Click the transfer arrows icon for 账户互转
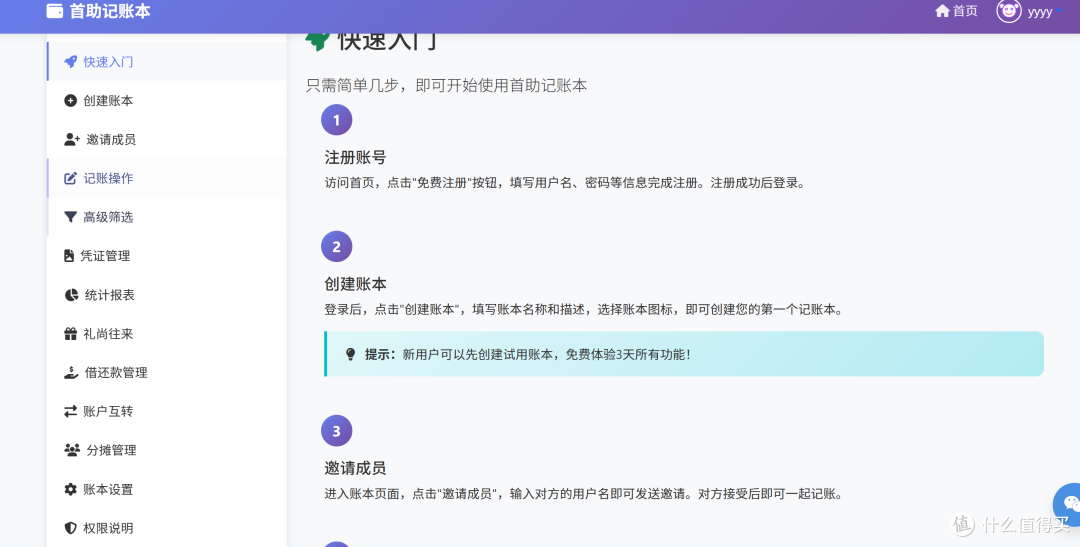 click(70, 411)
